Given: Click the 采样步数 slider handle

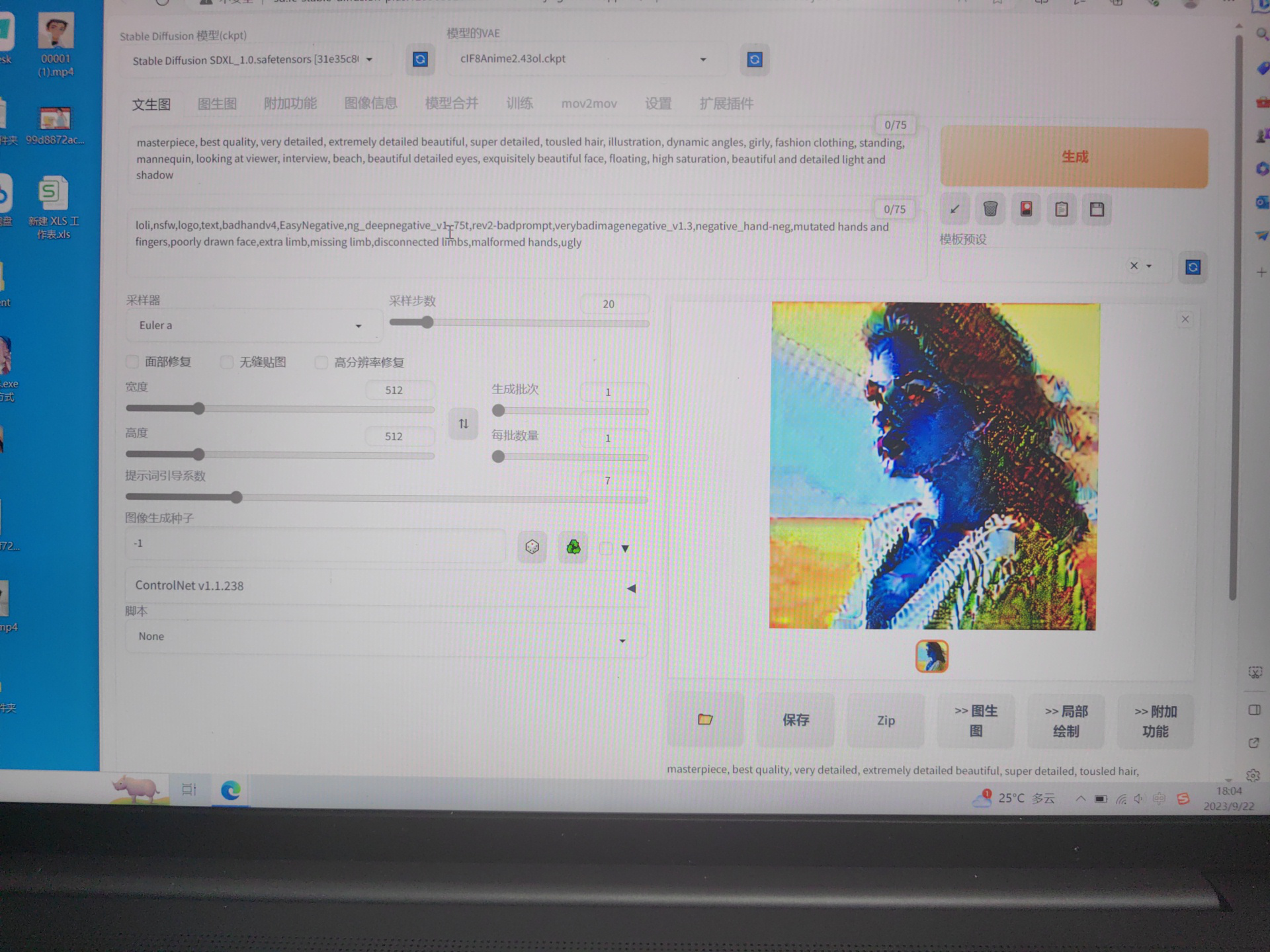Looking at the screenshot, I should point(427,323).
